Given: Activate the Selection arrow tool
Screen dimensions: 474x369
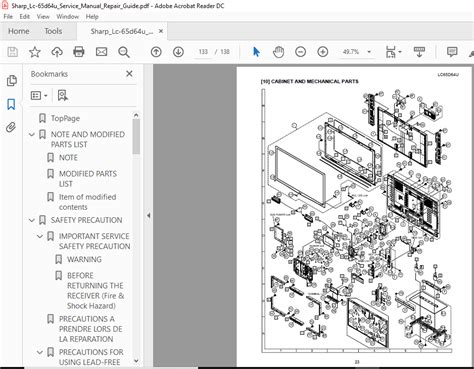Looking at the screenshot, I should point(256,52).
